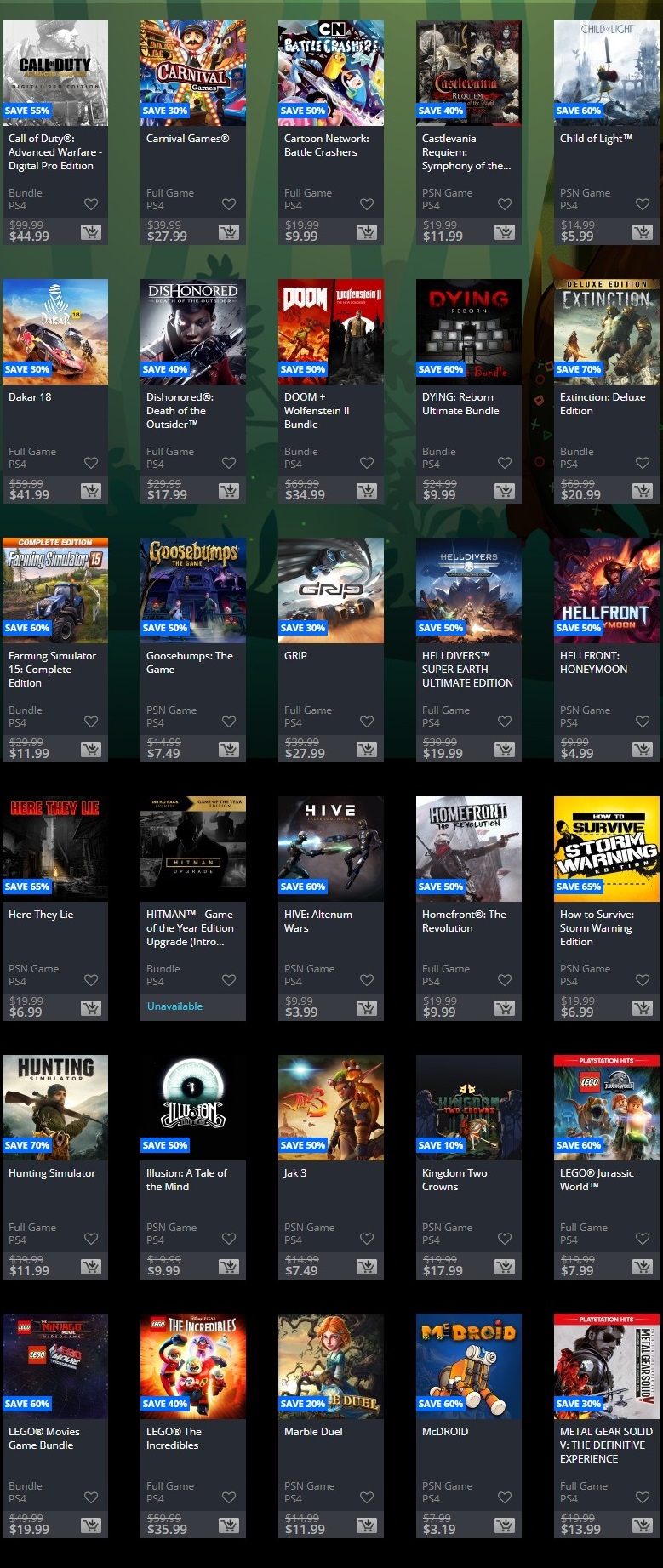Add Farming Simulator 15 to cart
This screenshot has height=1568, width=663.
click(x=90, y=749)
